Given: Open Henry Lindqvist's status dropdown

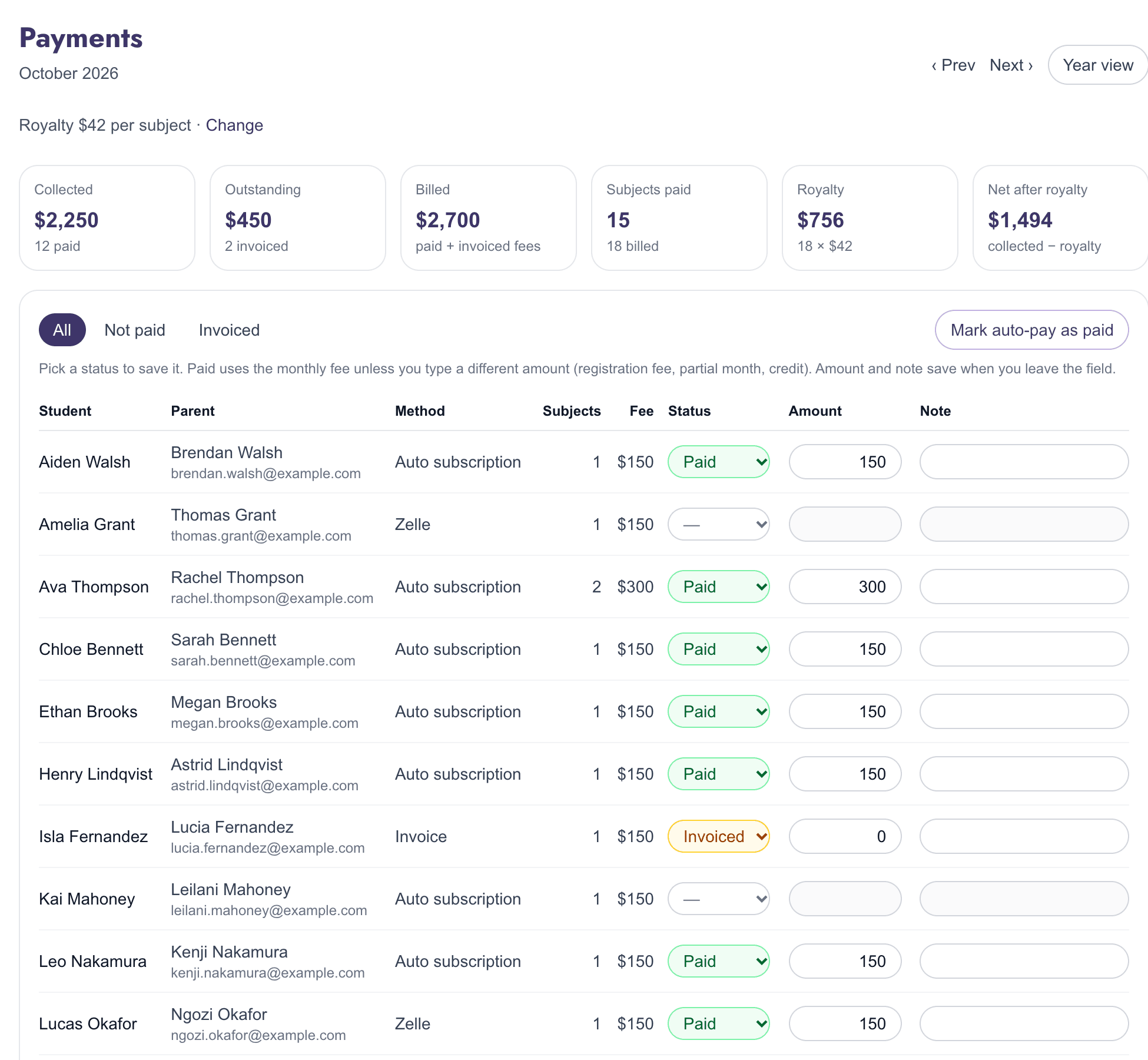Looking at the screenshot, I should coord(718,774).
